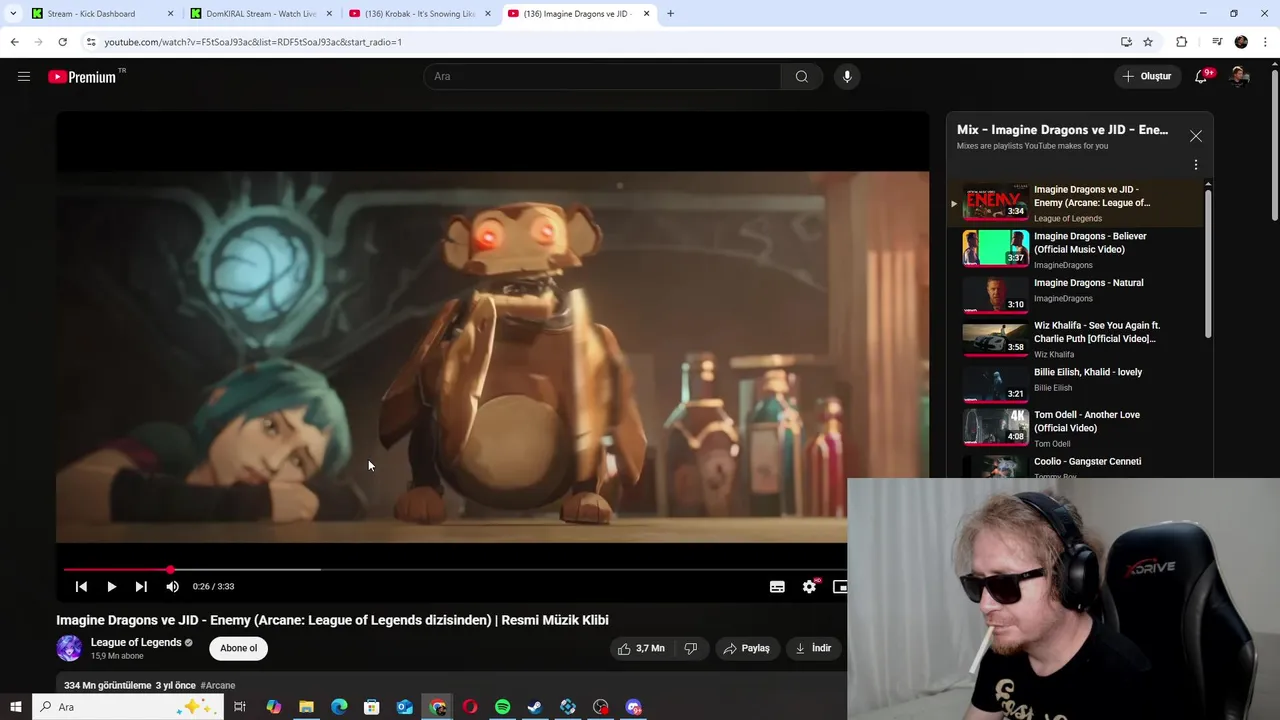Close the Mix playlist panel

pos(1195,136)
